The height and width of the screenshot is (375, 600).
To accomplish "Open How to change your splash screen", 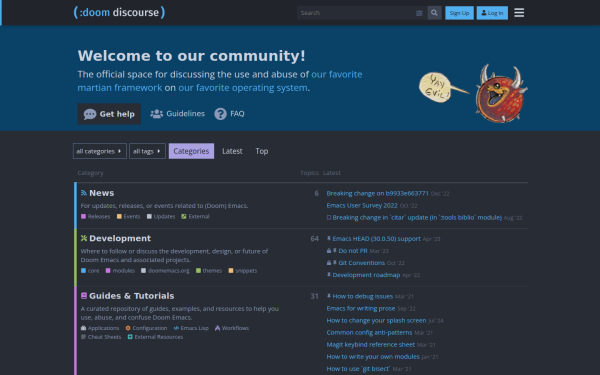I will (x=377, y=320).
